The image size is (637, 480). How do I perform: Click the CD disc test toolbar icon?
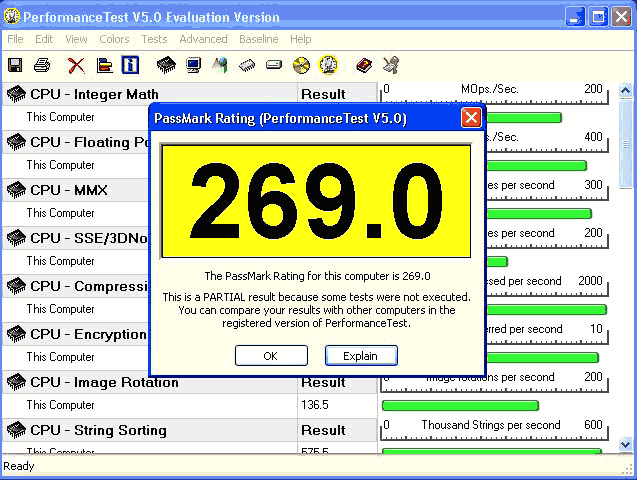(301, 65)
